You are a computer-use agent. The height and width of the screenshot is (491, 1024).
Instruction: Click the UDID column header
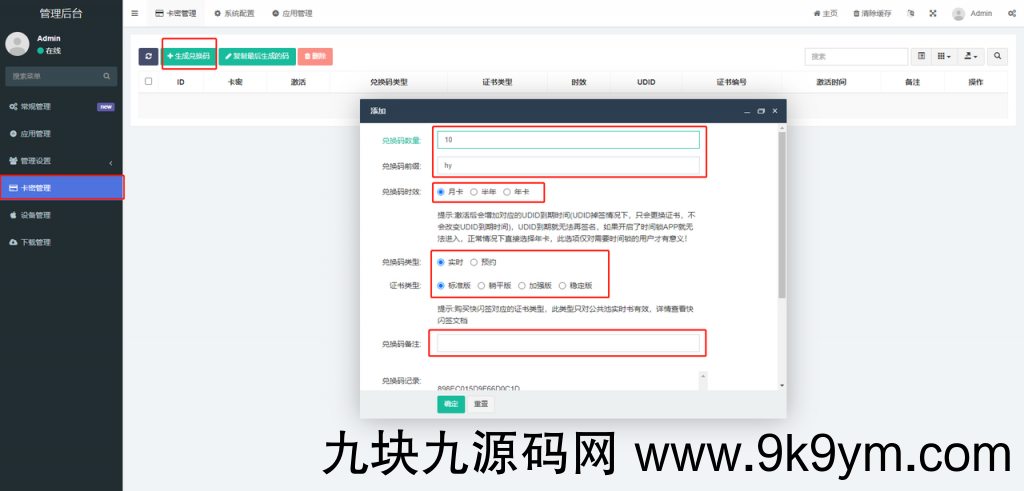tap(646, 82)
